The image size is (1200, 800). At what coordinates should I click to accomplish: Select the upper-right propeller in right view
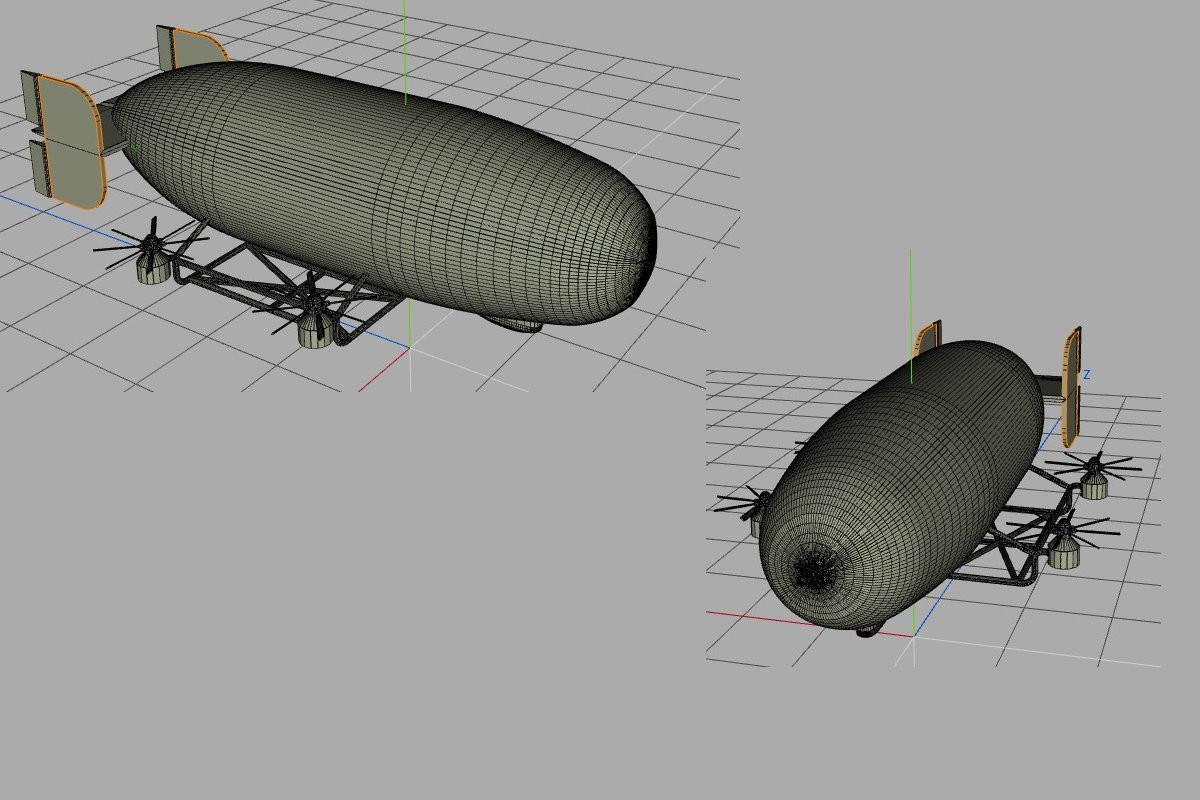click(1092, 465)
